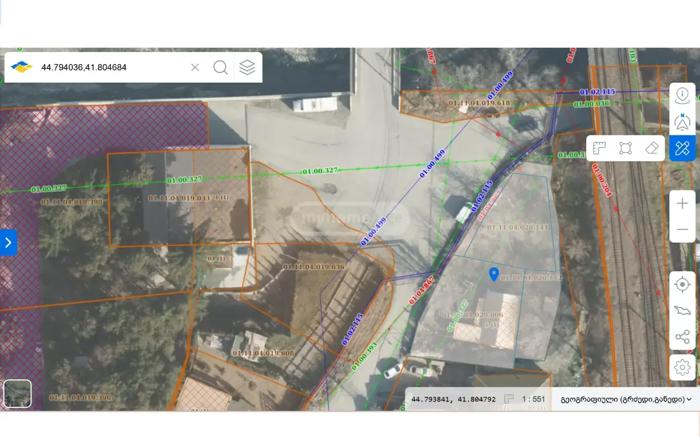Share the map with share icon

(683, 338)
